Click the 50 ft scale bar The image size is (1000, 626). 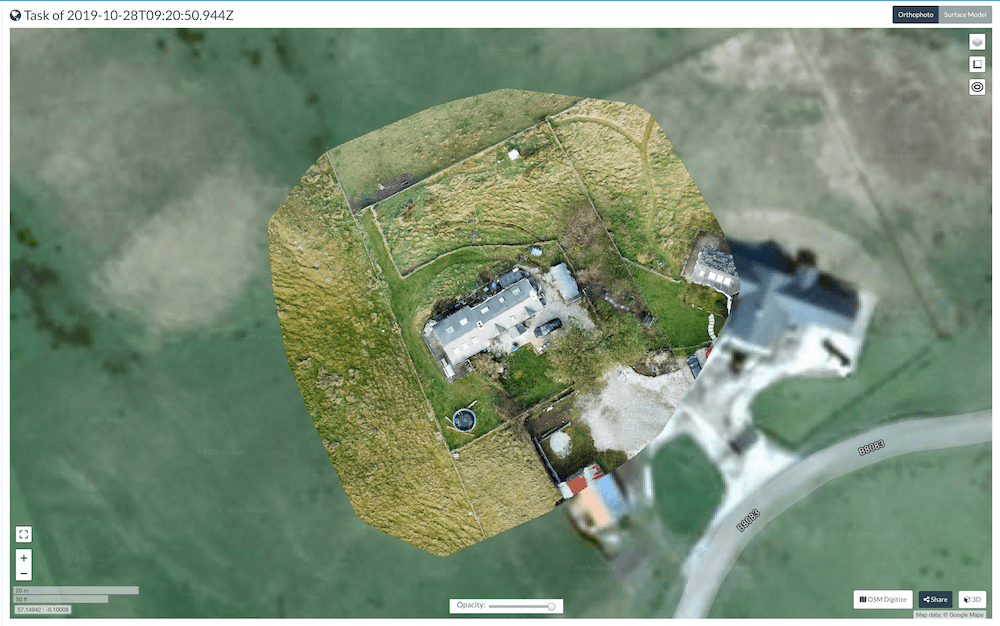[60, 599]
